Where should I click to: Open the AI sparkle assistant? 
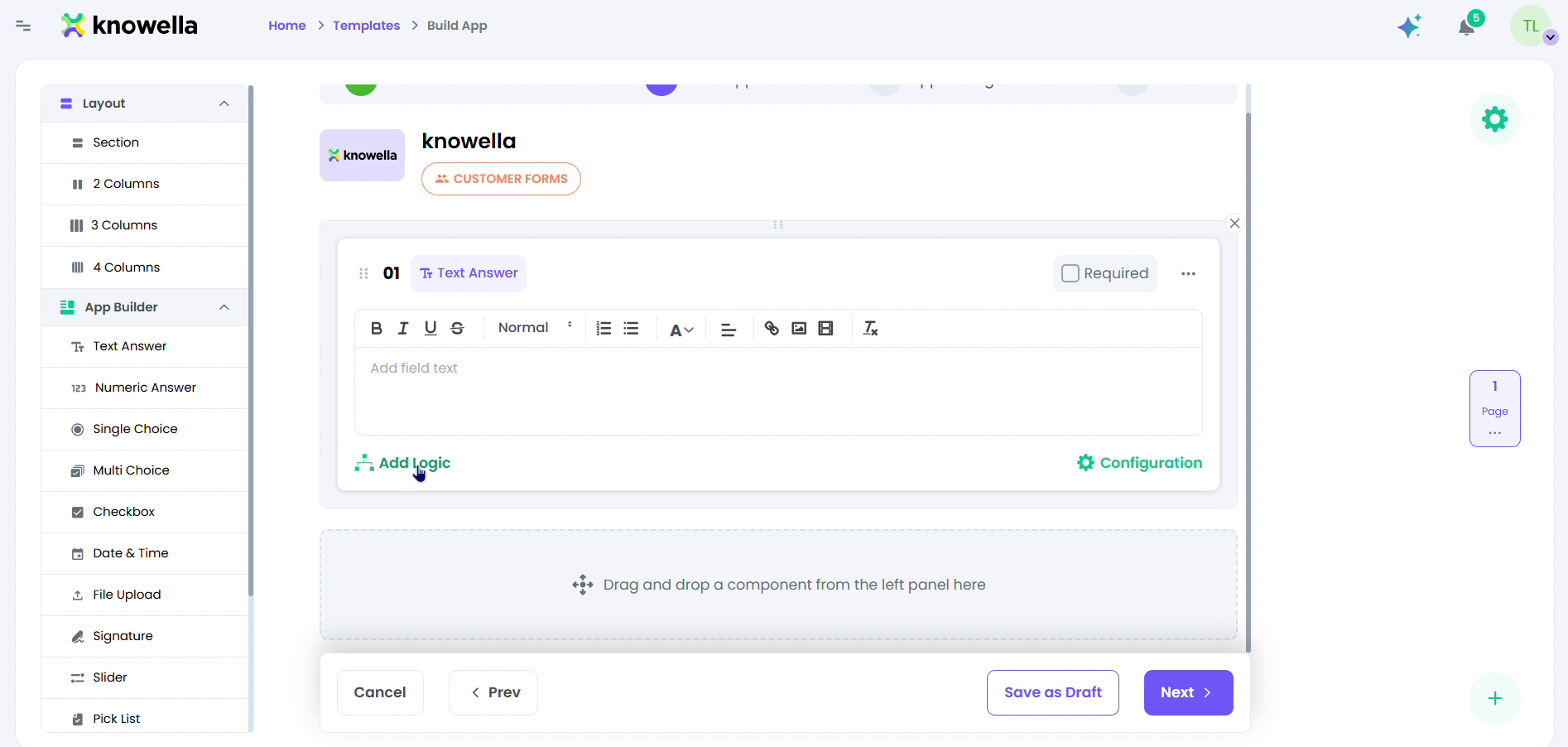tap(1410, 26)
